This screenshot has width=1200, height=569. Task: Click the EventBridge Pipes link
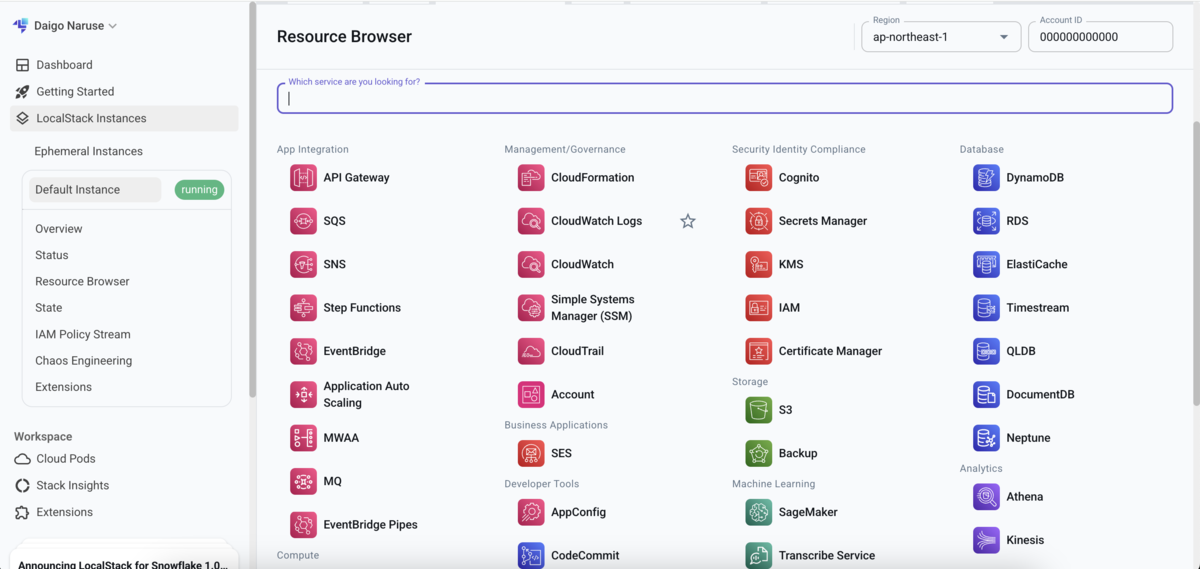point(370,525)
